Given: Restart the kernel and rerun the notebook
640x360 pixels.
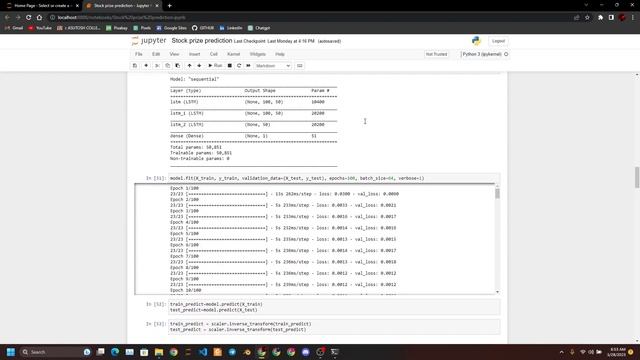Looking at the screenshot, I should click(248, 66).
